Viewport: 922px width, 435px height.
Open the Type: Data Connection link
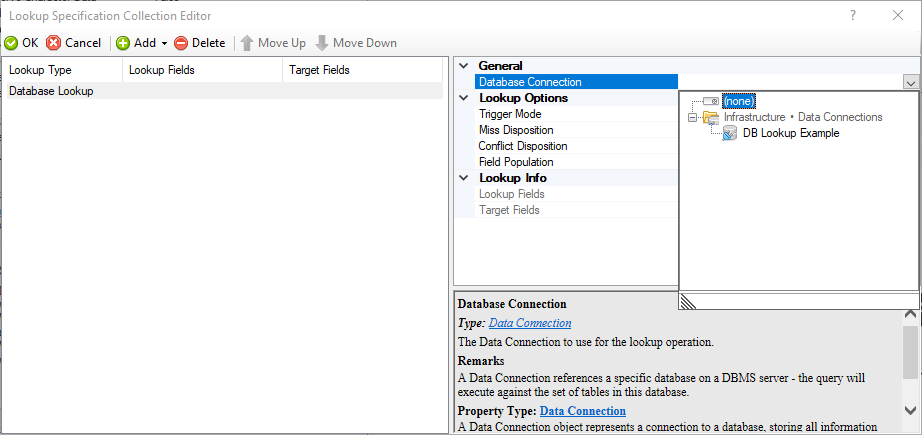(x=530, y=323)
